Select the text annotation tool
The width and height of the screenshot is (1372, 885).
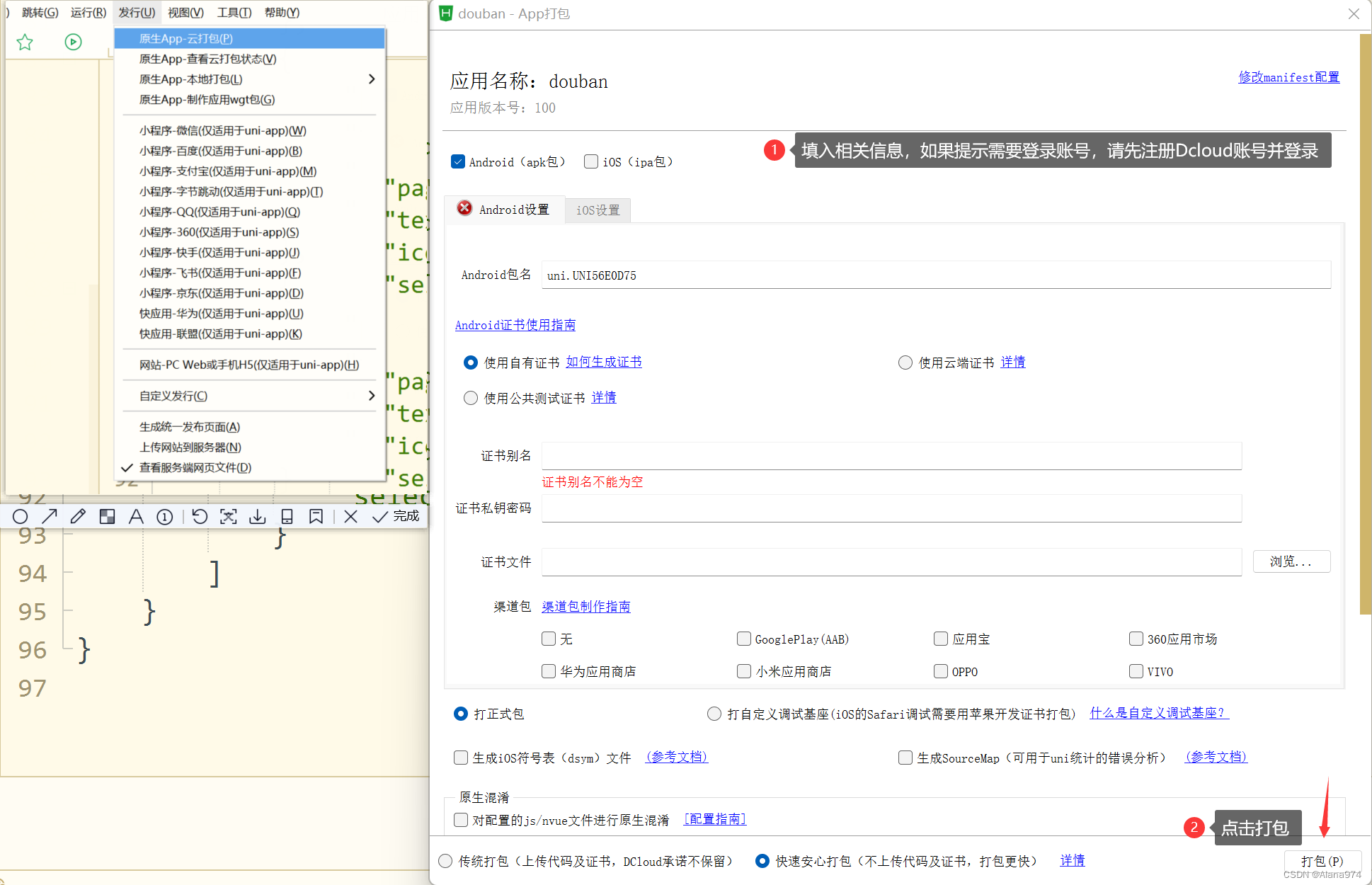point(136,516)
